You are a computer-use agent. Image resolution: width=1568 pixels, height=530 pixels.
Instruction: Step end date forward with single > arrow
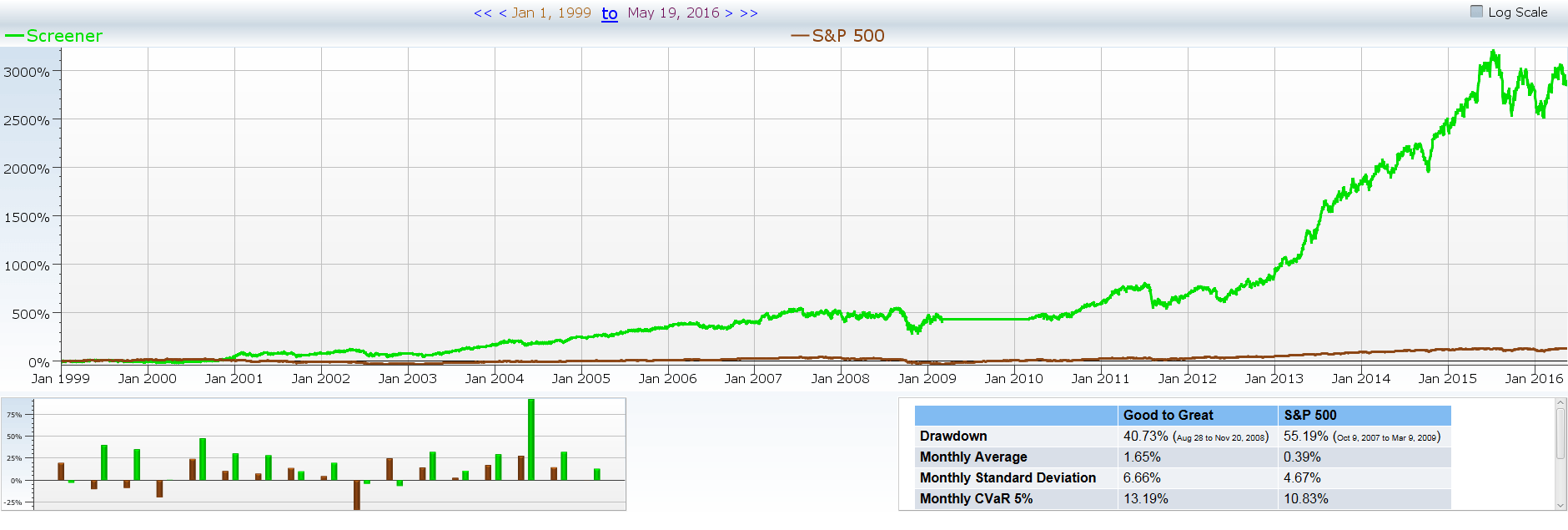(x=728, y=13)
